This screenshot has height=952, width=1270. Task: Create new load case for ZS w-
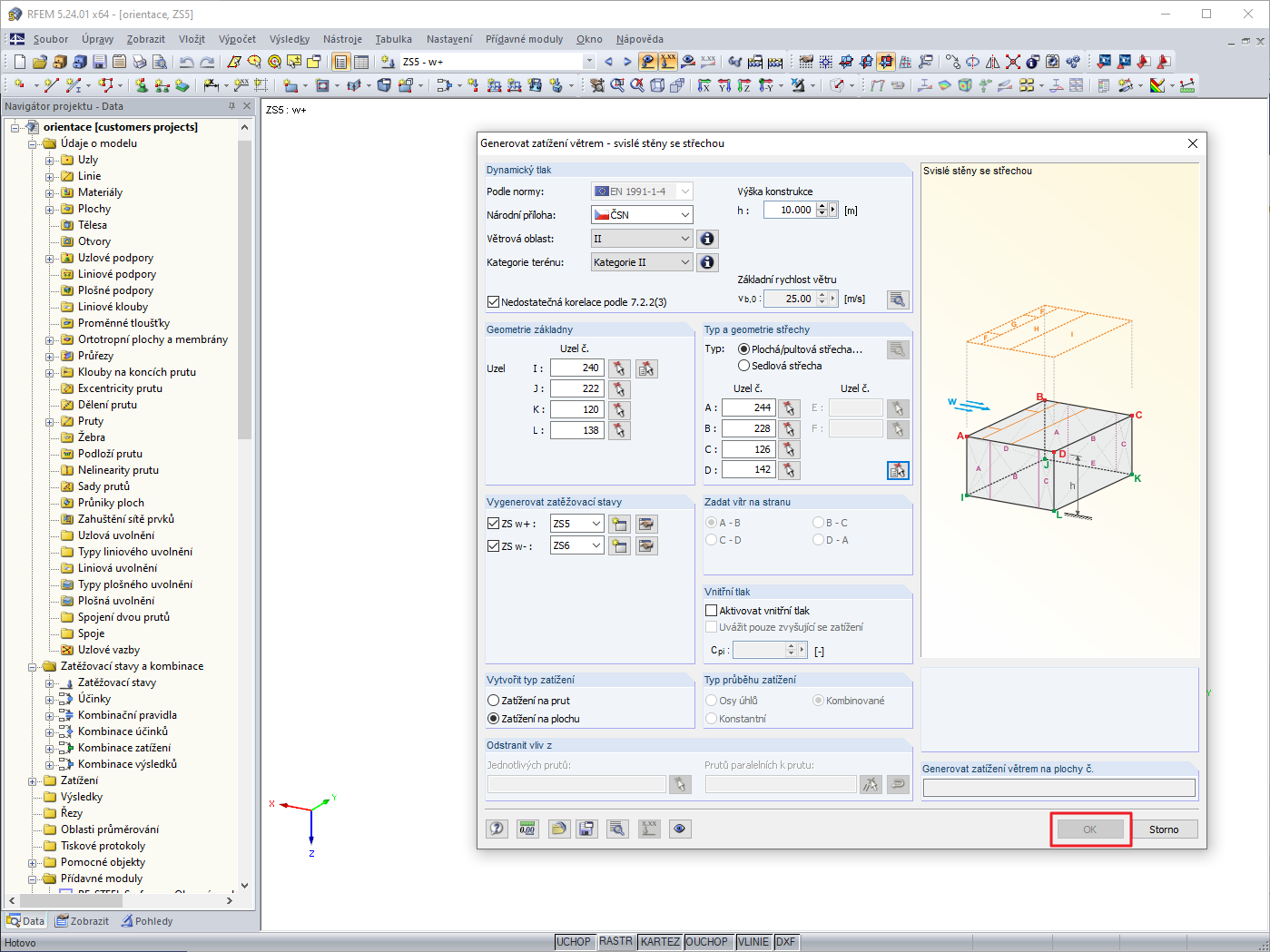tap(619, 545)
